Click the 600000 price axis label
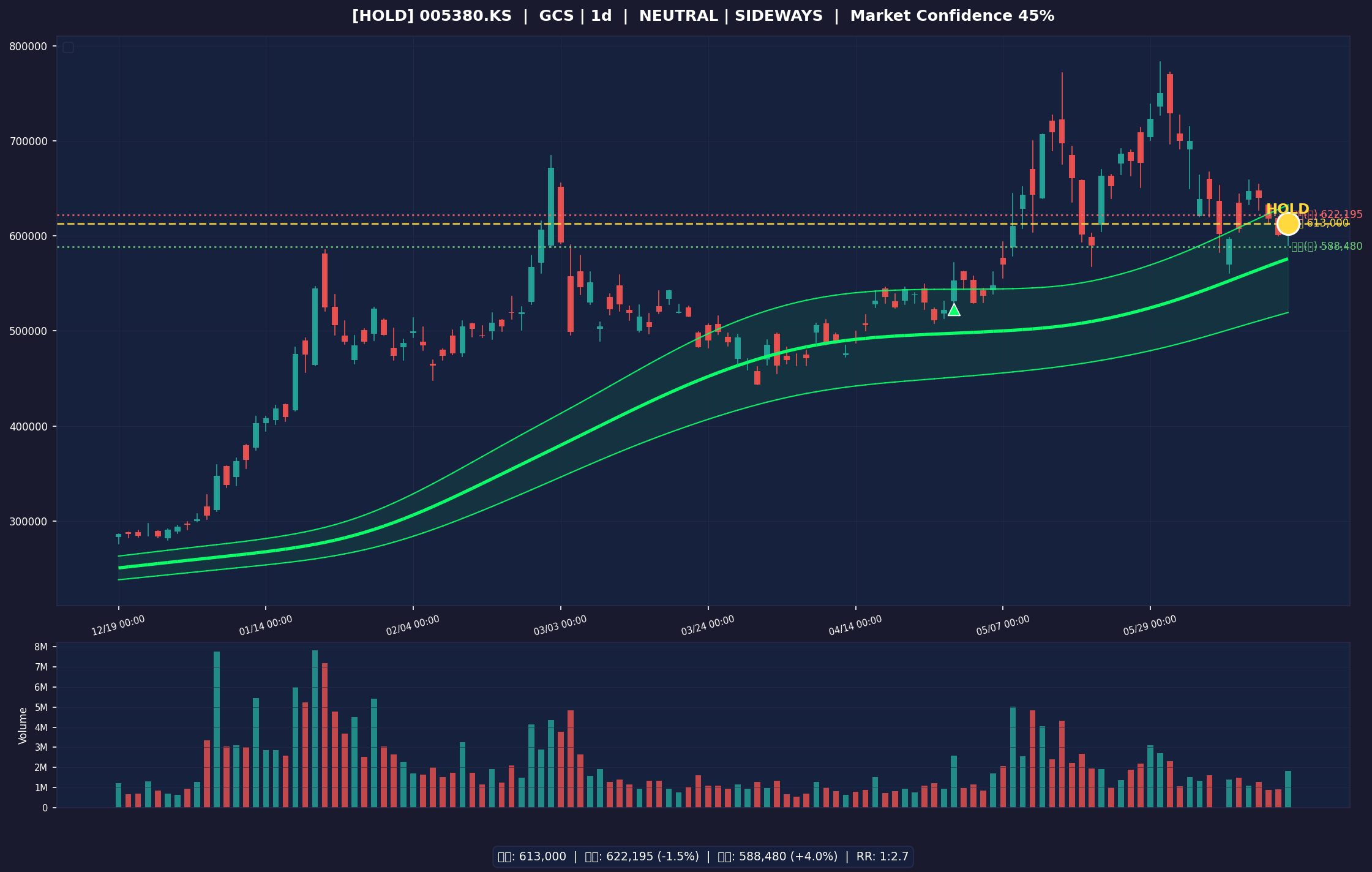The width and height of the screenshot is (1372, 872). 28,236
